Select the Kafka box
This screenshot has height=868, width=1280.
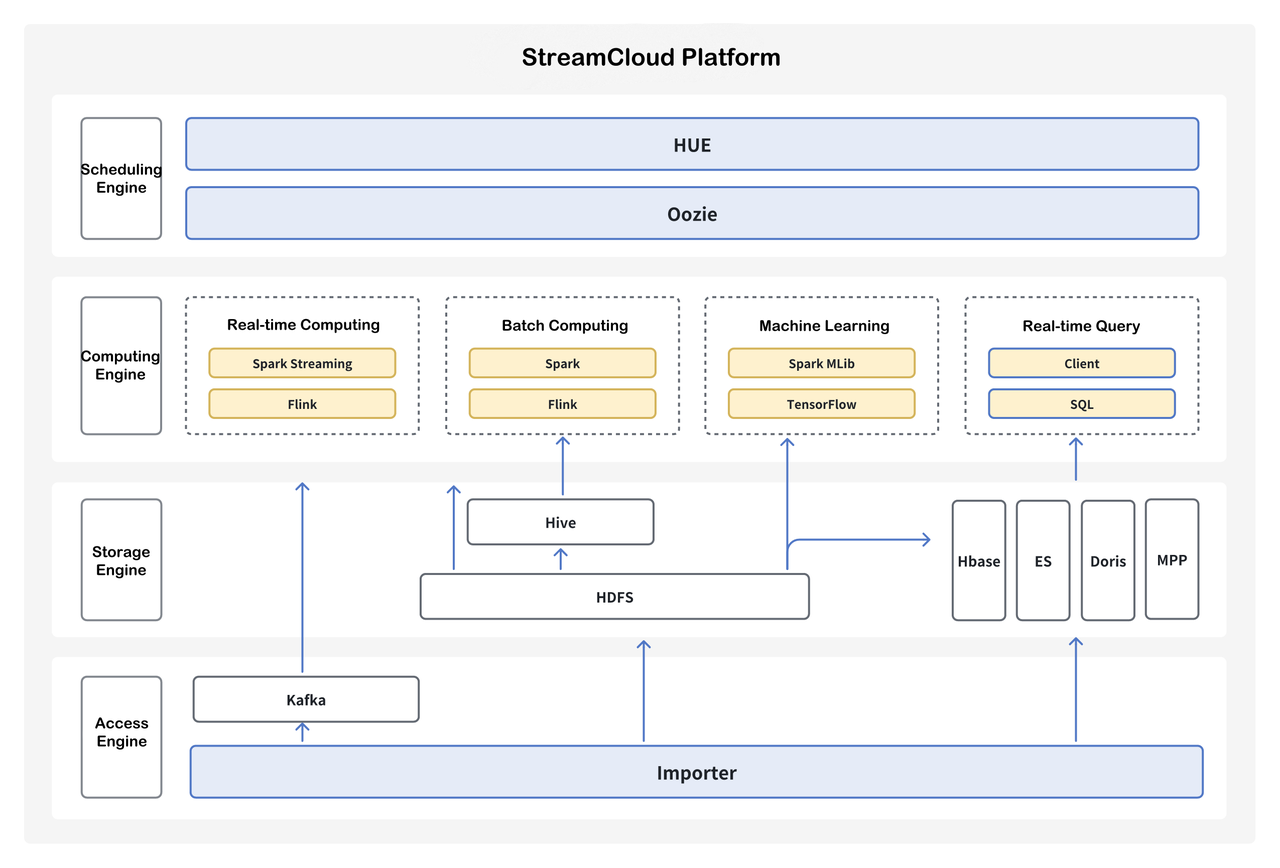[x=306, y=699]
